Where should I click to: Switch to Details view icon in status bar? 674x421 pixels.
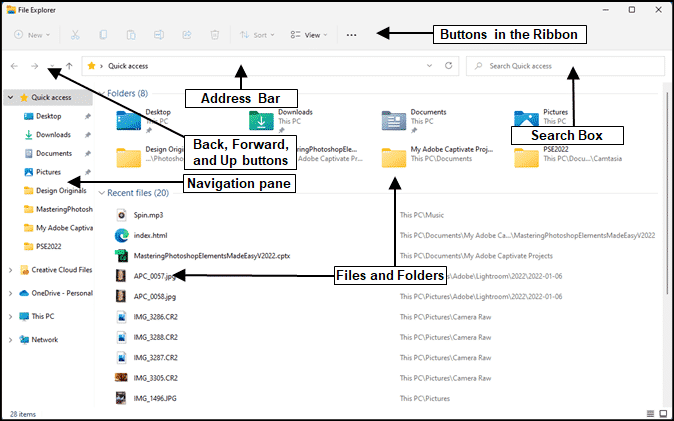(650, 414)
